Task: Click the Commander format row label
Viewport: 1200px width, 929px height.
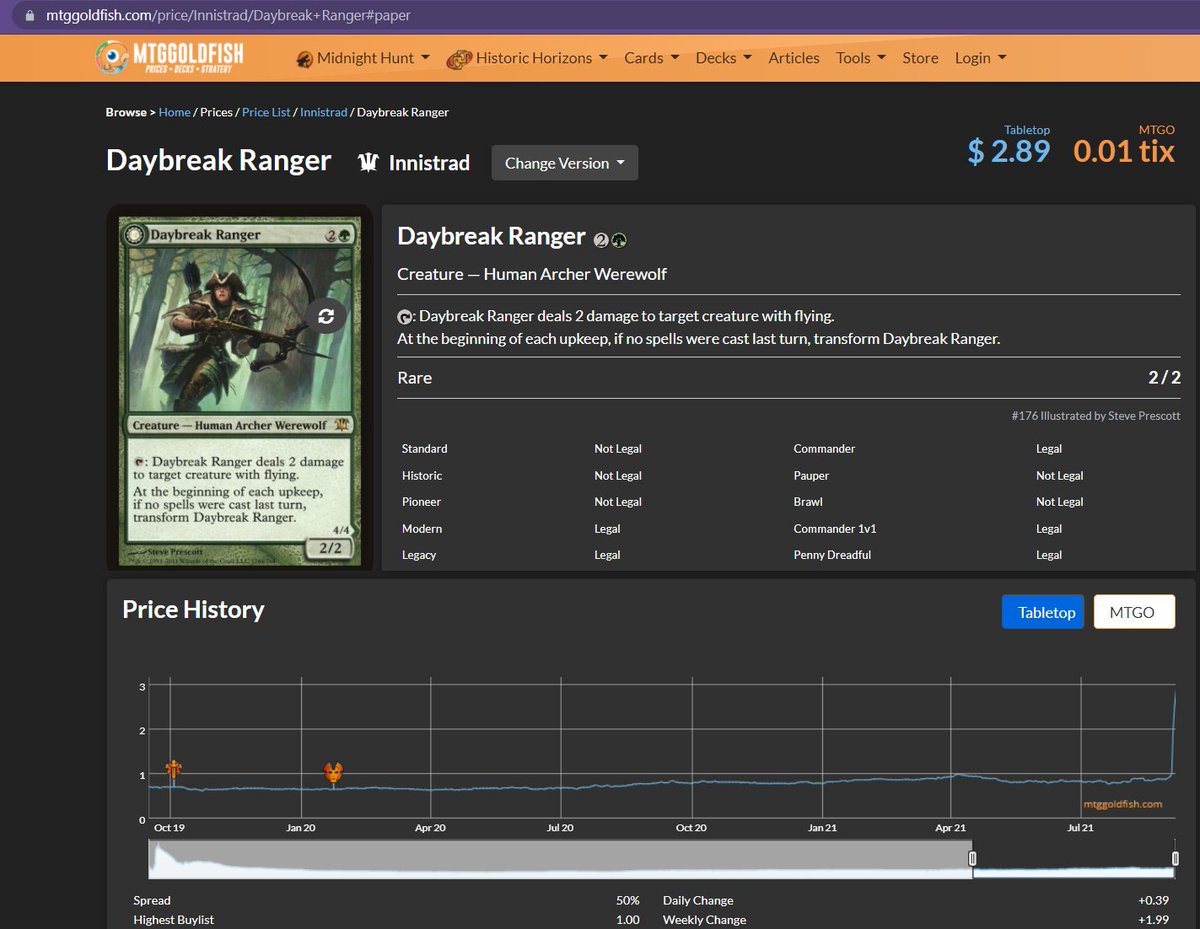Action: (824, 449)
